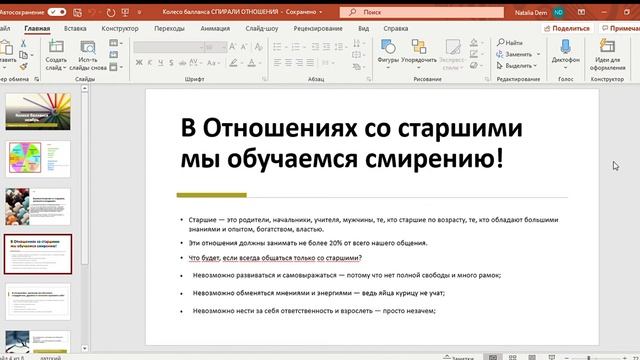Toggle the Автосохранение switch
The image size is (640, 360).
pos(57,12)
